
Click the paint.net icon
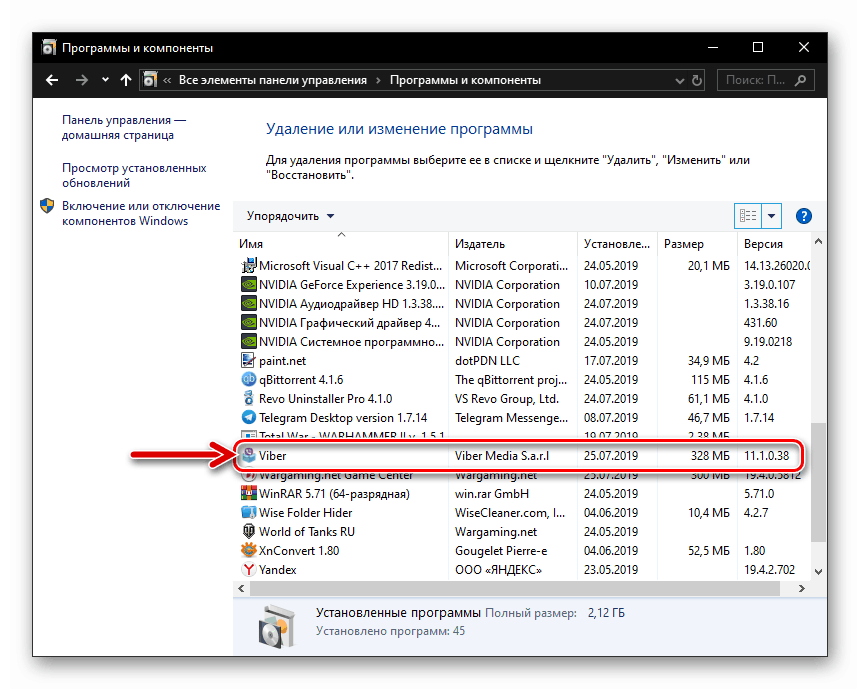pyautogui.click(x=249, y=360)
